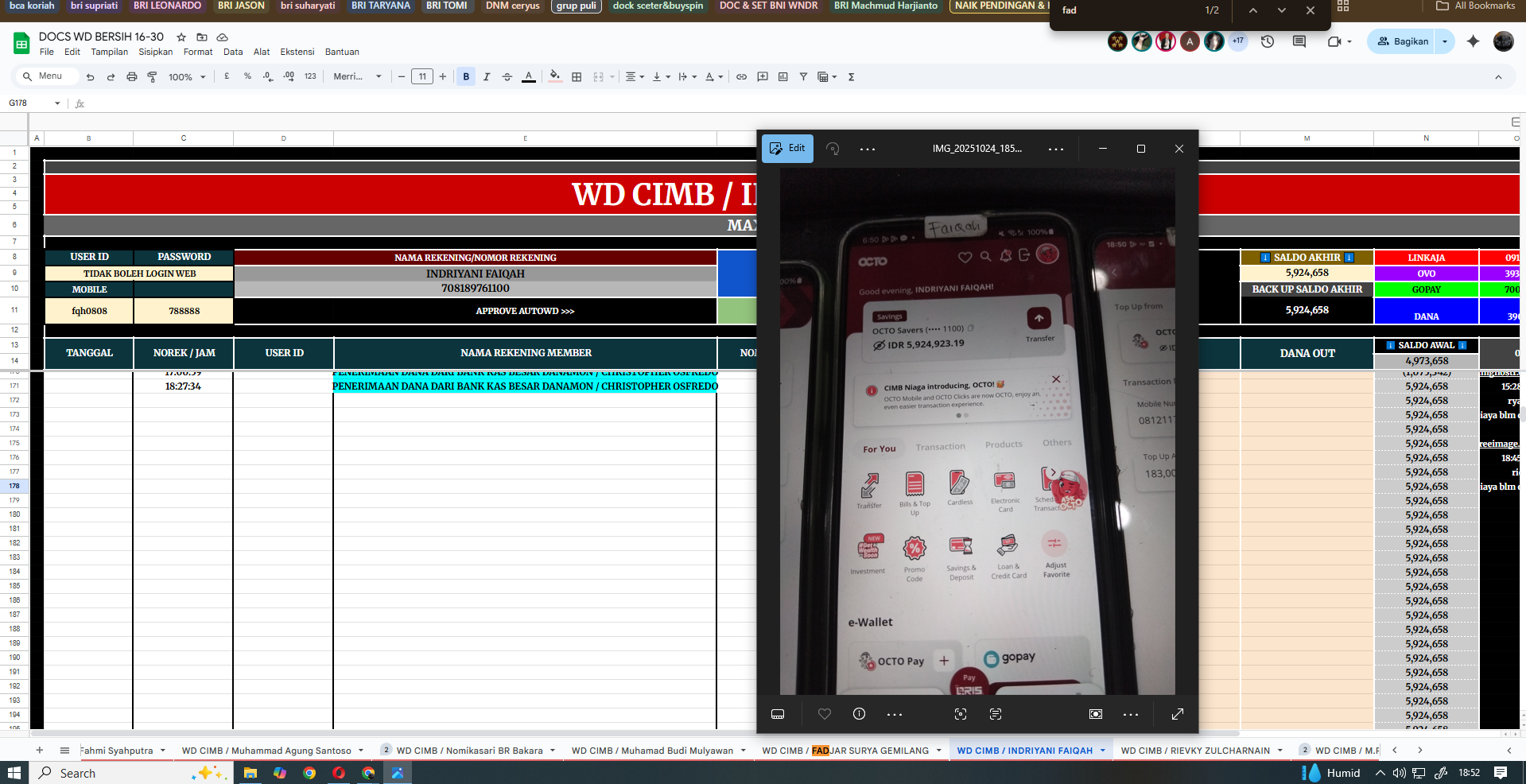Open horizontal align dropdown

(x=634, y=77)
